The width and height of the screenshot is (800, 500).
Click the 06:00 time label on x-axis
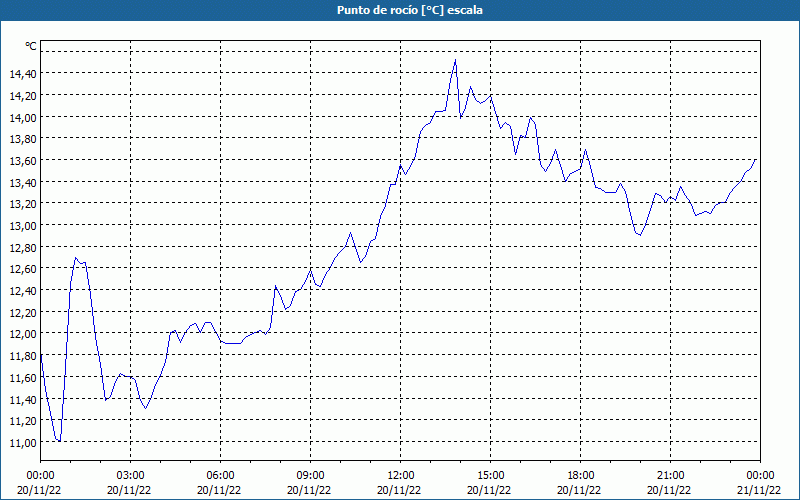pyautogui.click(x=220, y=476)
